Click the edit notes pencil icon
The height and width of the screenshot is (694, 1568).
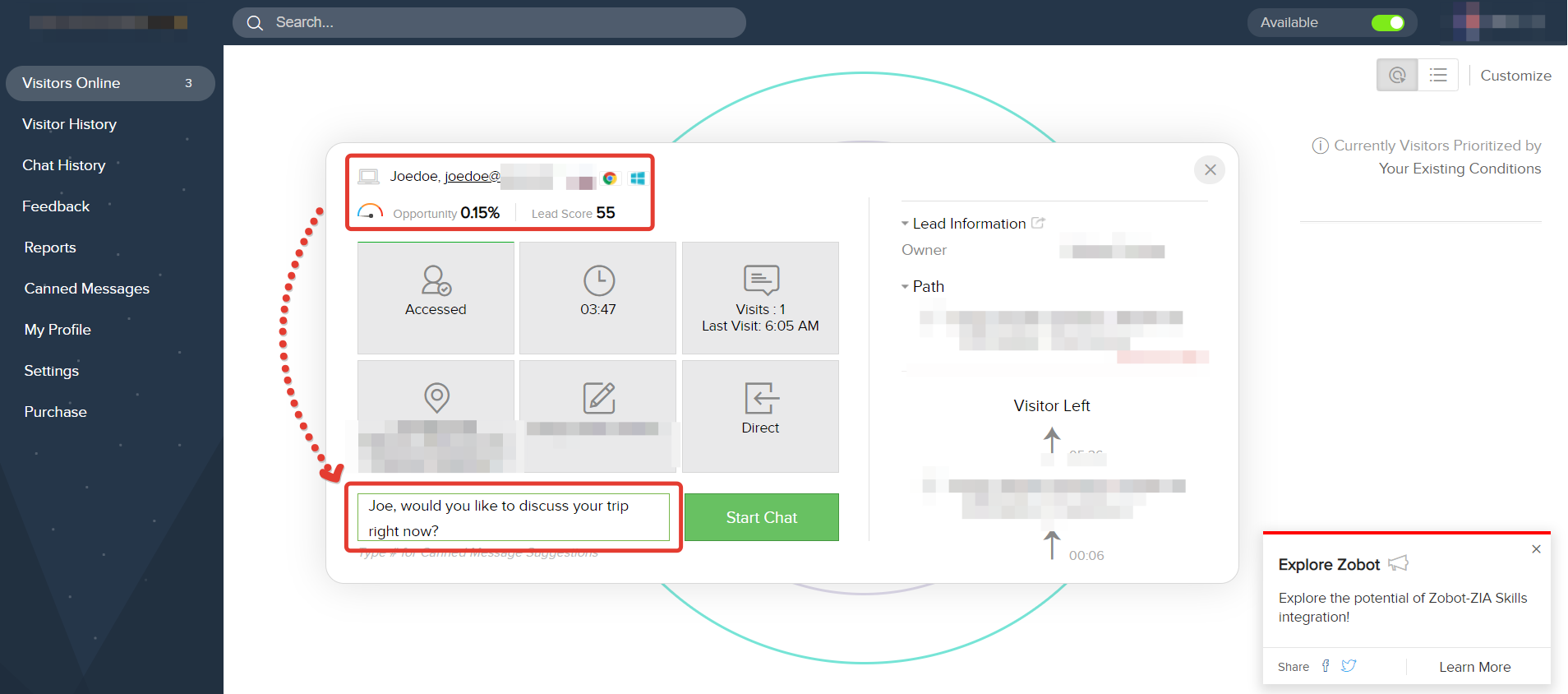[599, 398]
